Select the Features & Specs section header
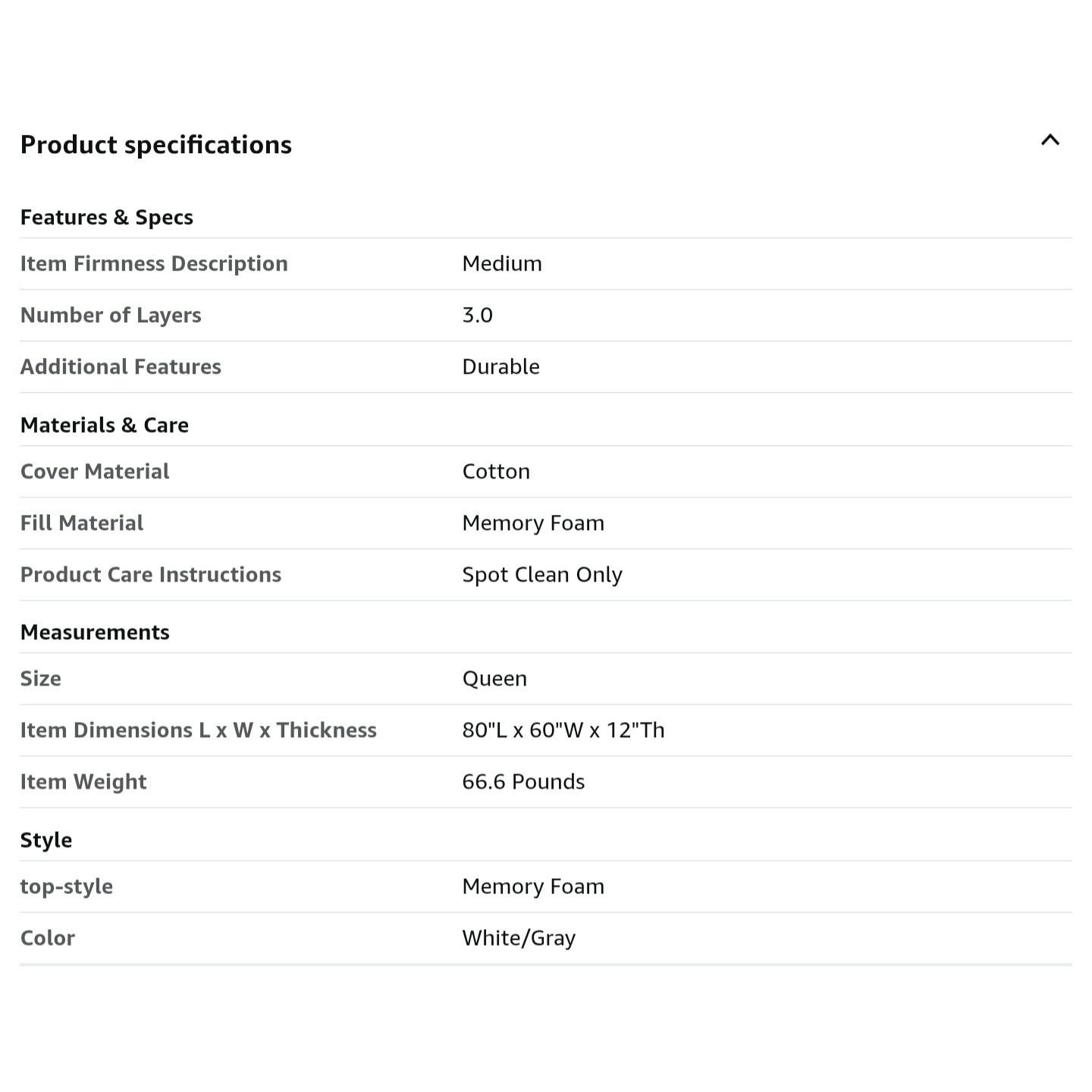This screenshot has width=1092, height=1092. click(x=107, y=218)
